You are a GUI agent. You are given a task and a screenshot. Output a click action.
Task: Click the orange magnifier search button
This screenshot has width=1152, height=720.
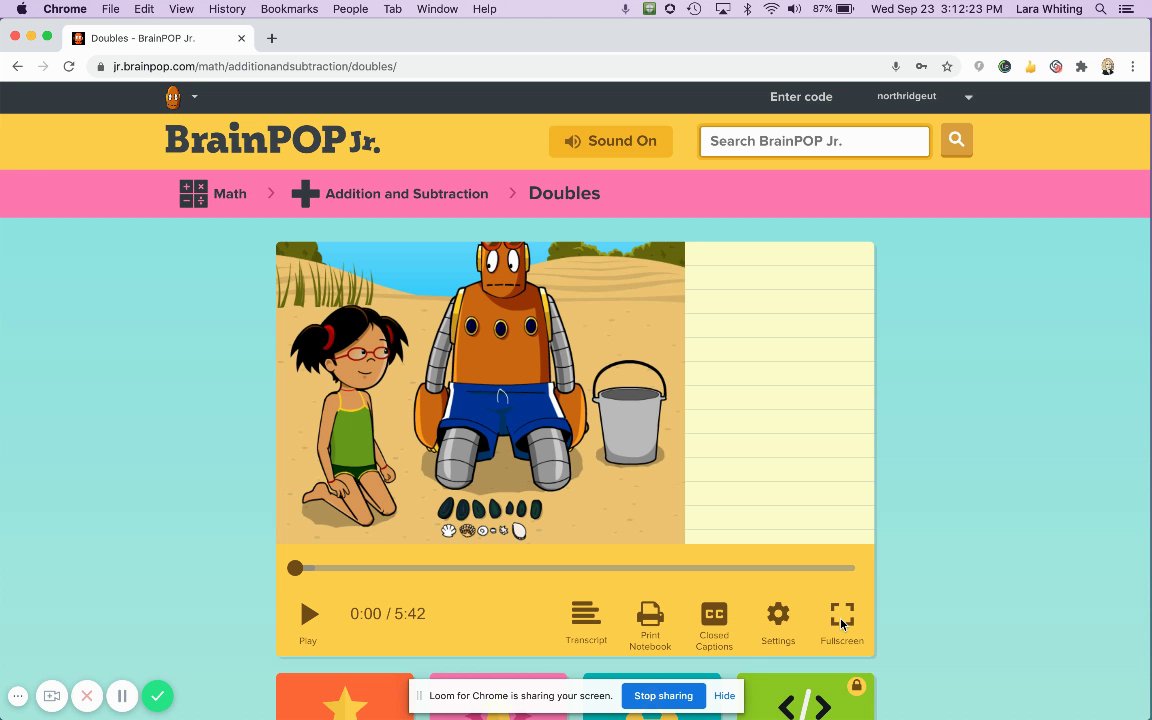pyautogui.click(x=957, y=140)
